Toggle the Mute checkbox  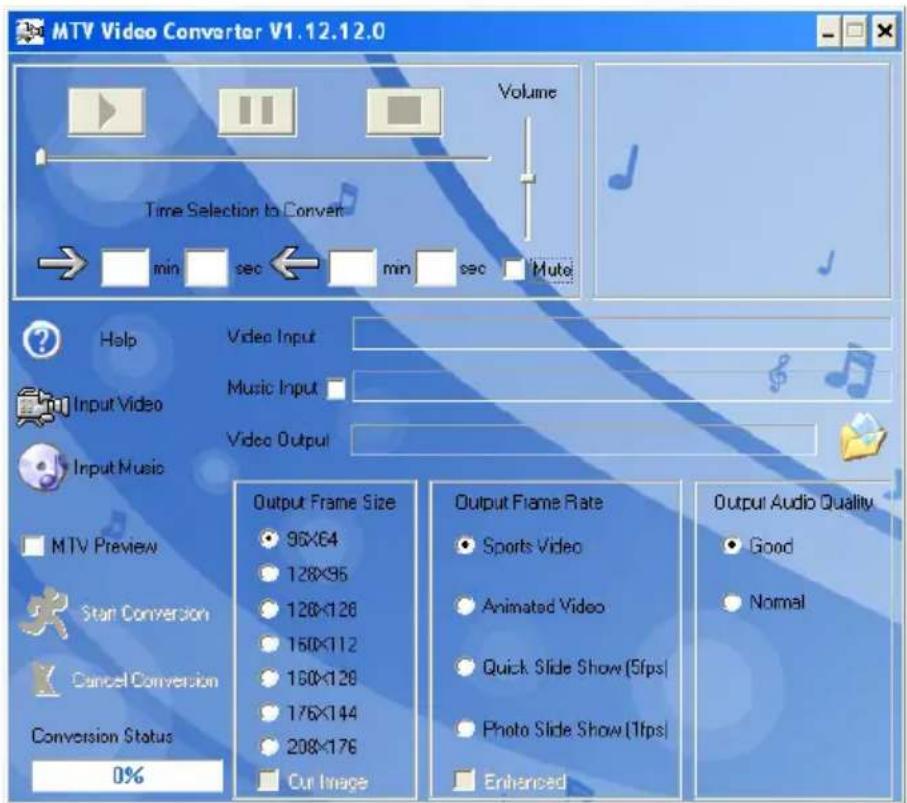(514, 269)
